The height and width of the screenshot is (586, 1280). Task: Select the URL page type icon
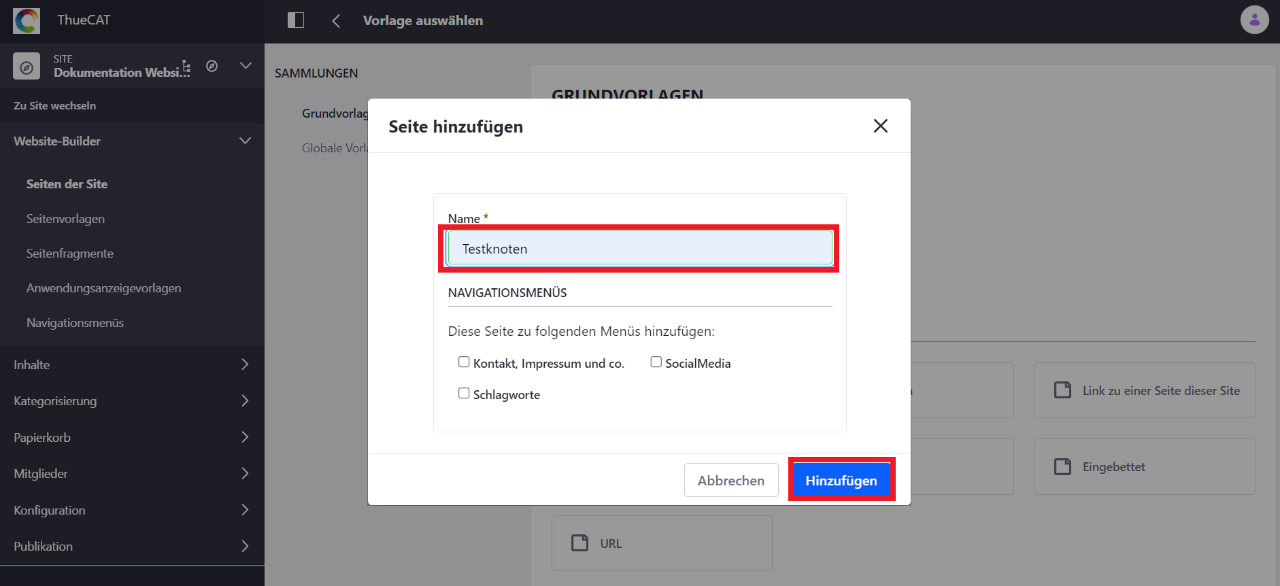(x=579, y=543)
